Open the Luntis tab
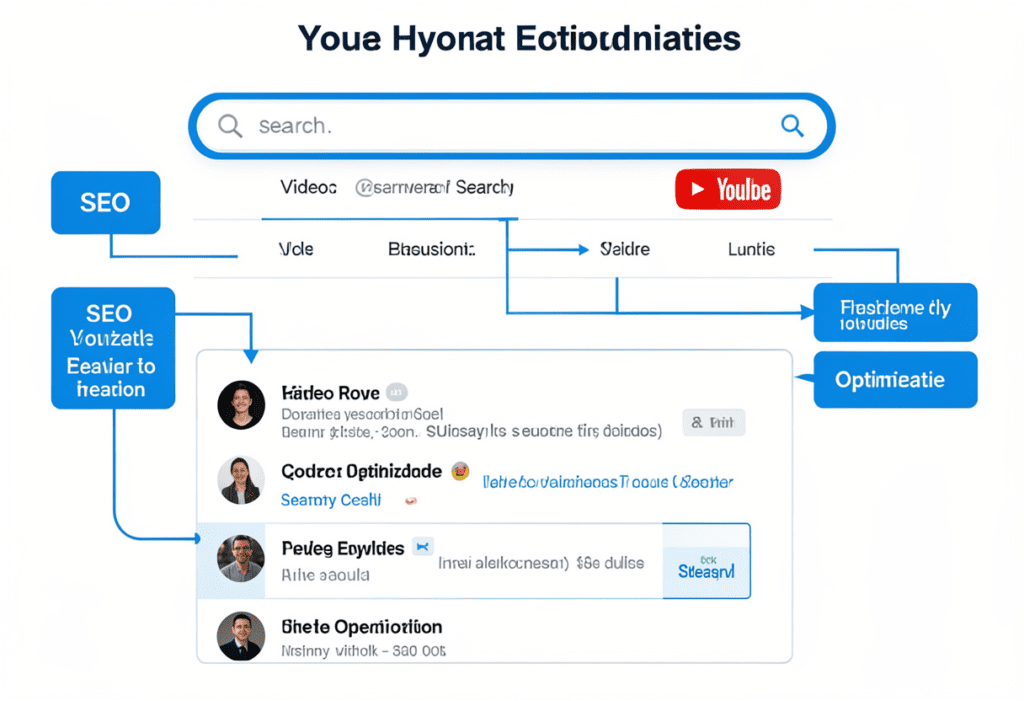This screenshot has width=1024, height=701. tap(751, 249)
